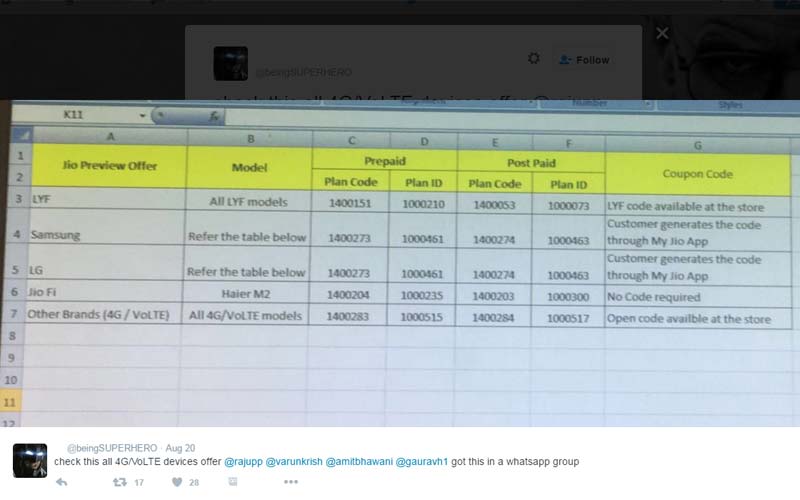
Task: Click the 'Model' header cell
Action: tap(249, 167)
